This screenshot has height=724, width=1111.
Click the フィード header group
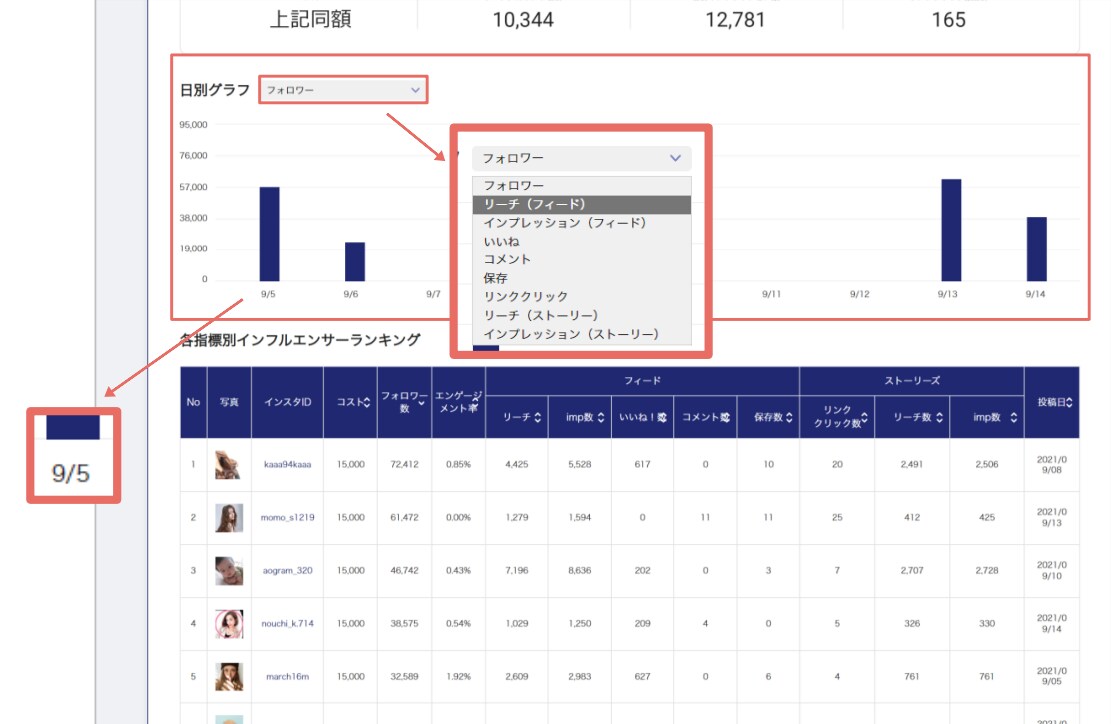643,381
